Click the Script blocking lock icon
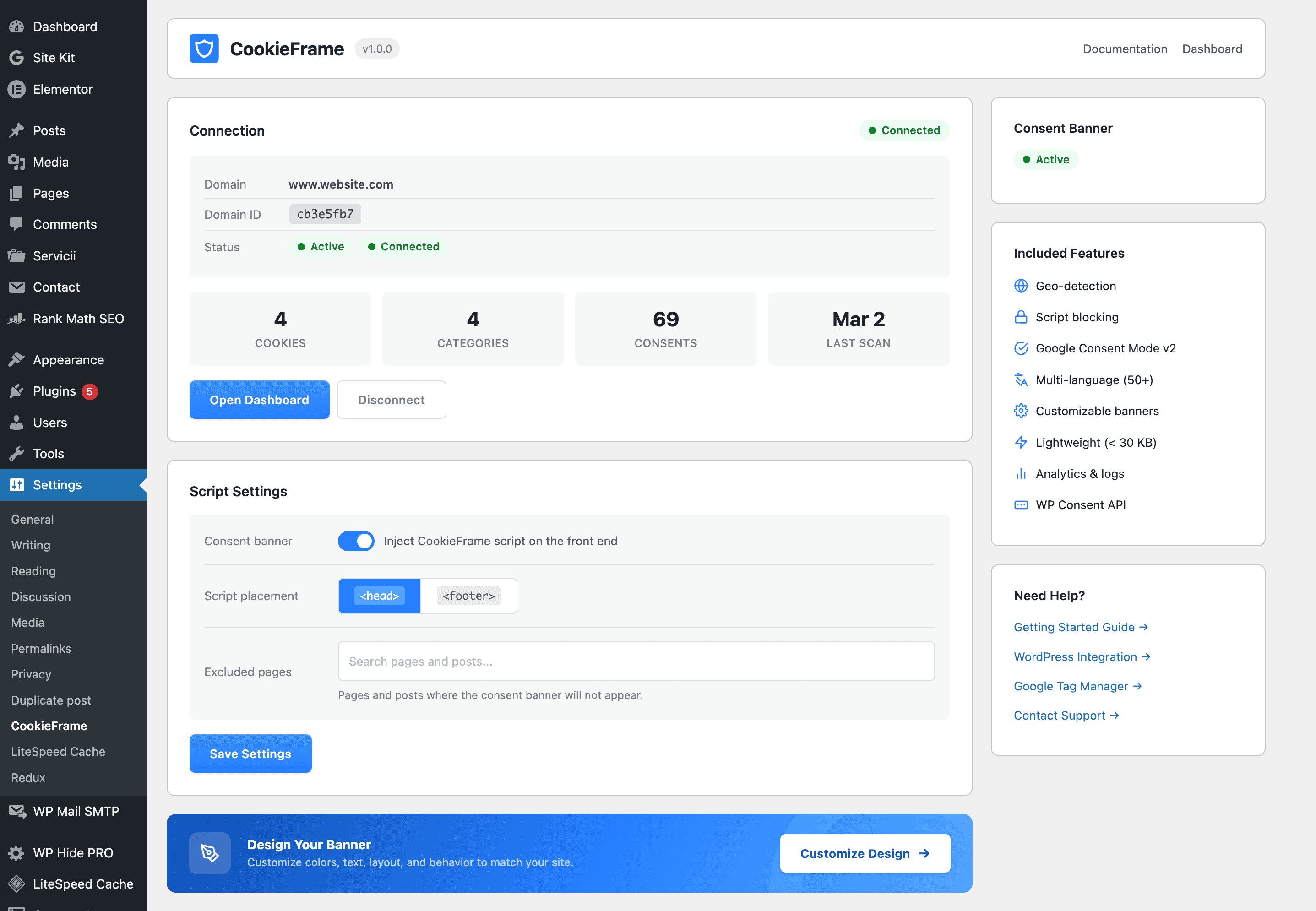1316x911 pixels. pyautogui.click(x=1021, y=317)
